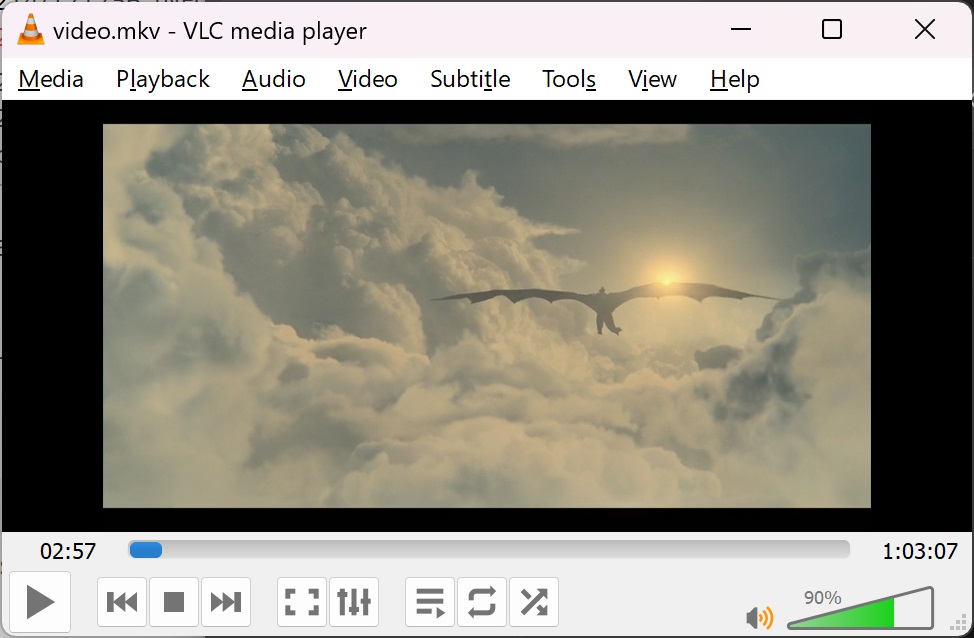Open the Help menu
The image size is (974, 638).
coord(735,80)
